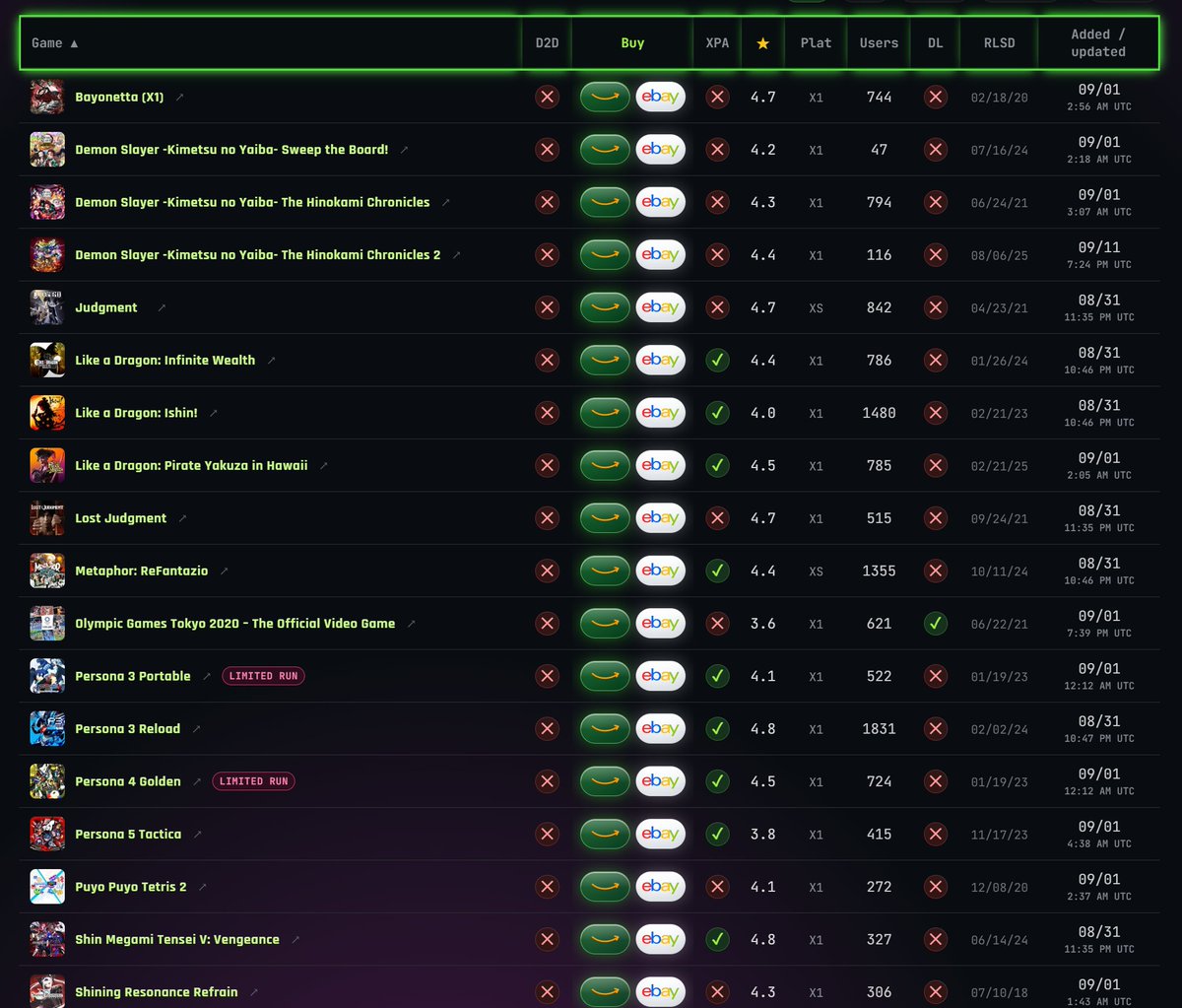Select users count 47 for Sweep the Board!

[879, 150]
